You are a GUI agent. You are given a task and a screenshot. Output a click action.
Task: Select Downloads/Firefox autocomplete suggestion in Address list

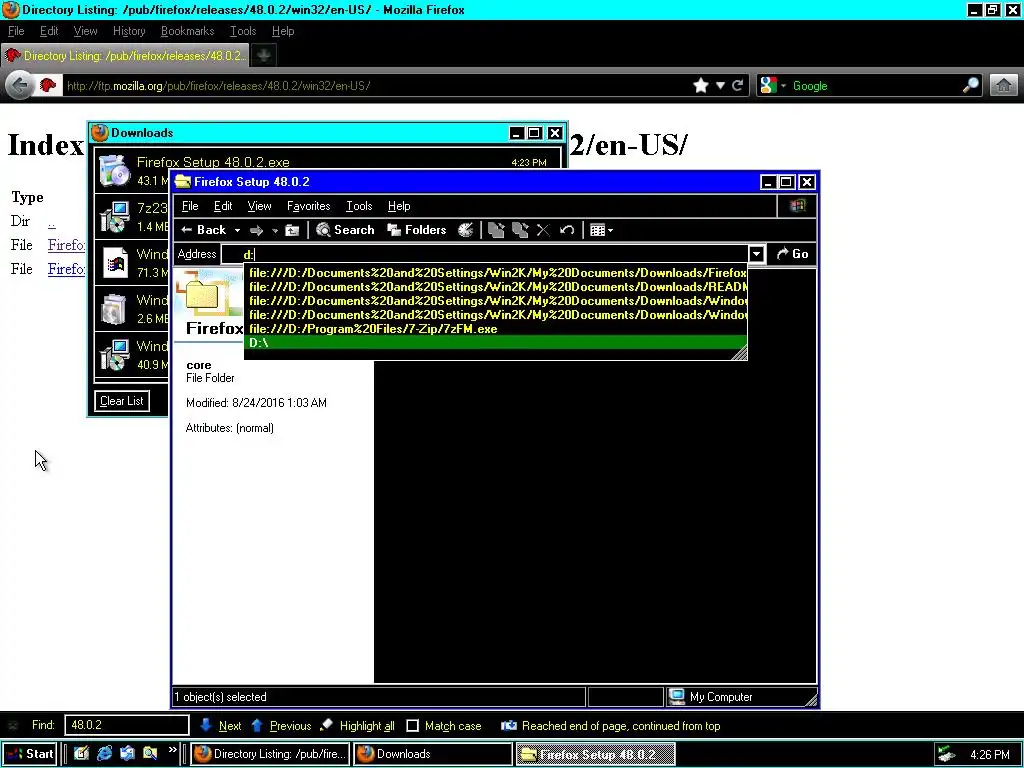tap(496, 273)
